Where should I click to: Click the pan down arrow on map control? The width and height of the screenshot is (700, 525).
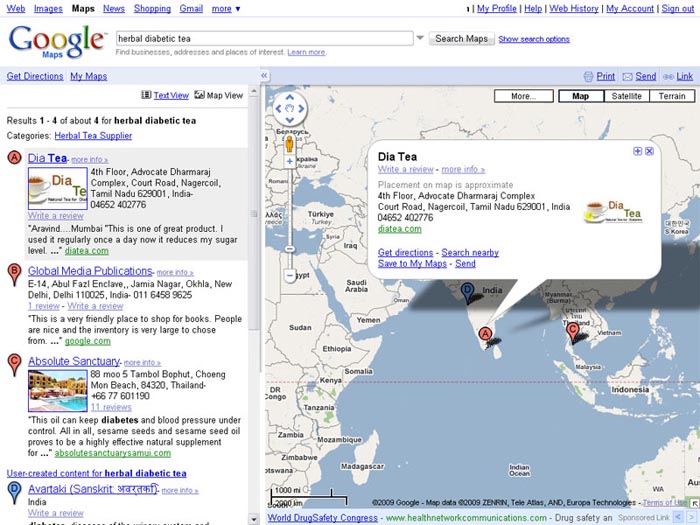(290, 120)
